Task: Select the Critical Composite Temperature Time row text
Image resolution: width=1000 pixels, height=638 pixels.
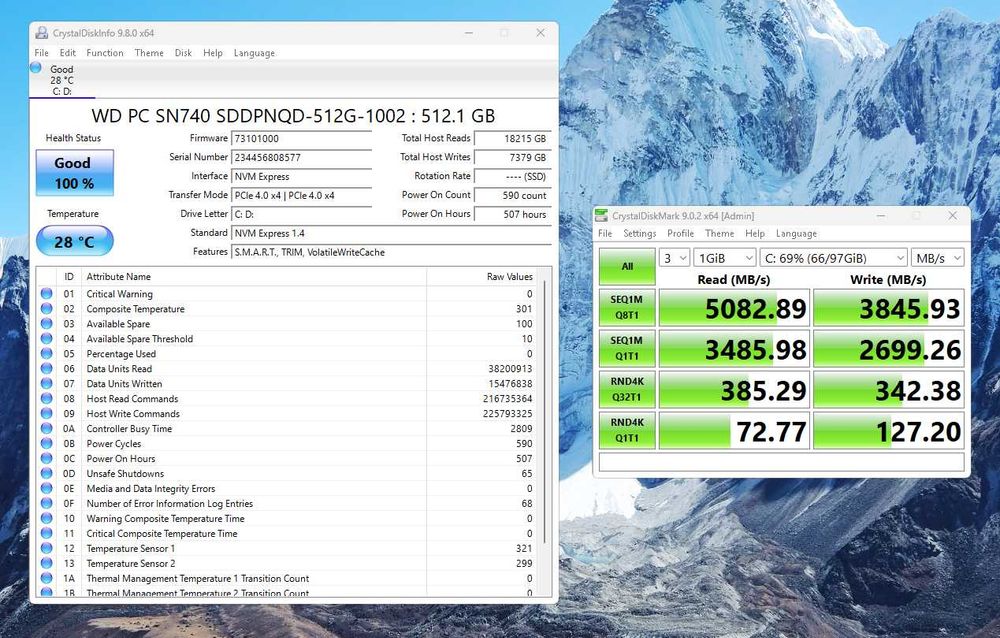Action: point(162,533)
